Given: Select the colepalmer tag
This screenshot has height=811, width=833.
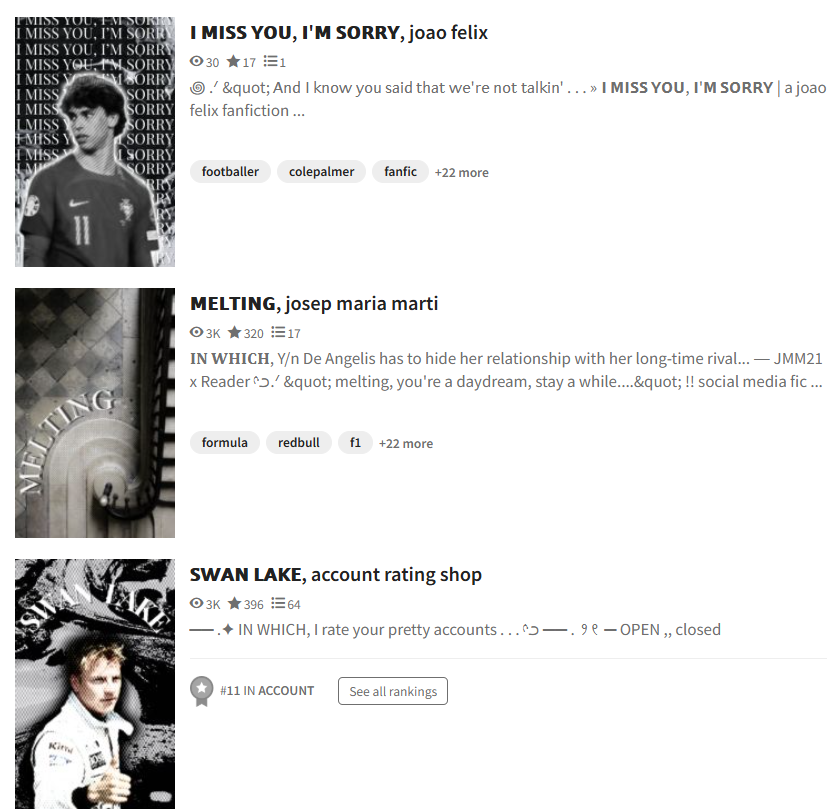Looking at the screenshot, I should pyautogui.click(x=321, y=172).
